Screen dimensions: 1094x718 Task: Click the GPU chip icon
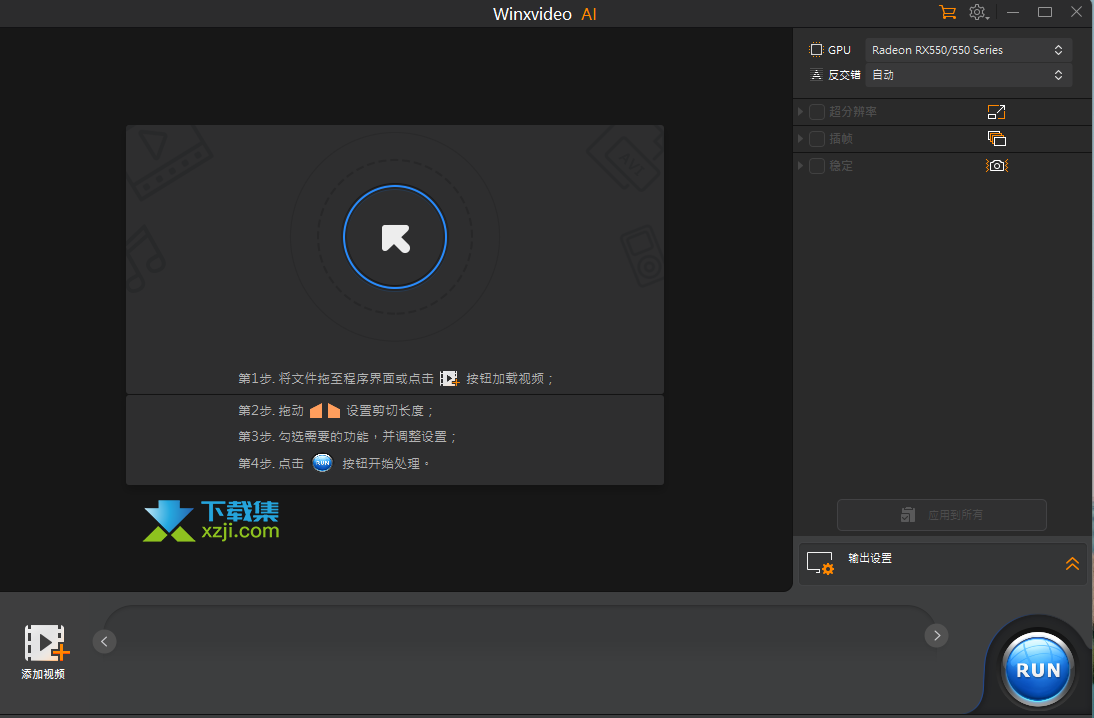point(816,50)
